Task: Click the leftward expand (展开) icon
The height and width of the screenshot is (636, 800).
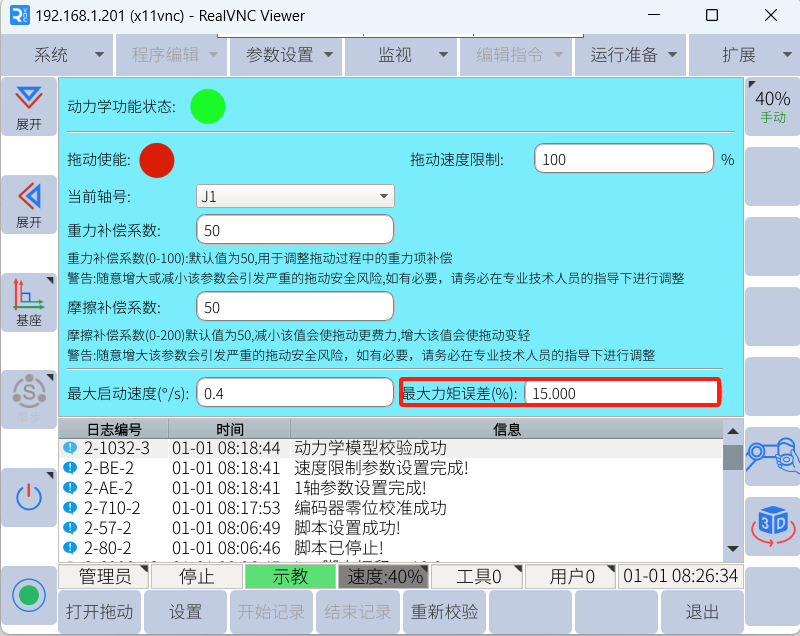Action: (x=29, y=204)
